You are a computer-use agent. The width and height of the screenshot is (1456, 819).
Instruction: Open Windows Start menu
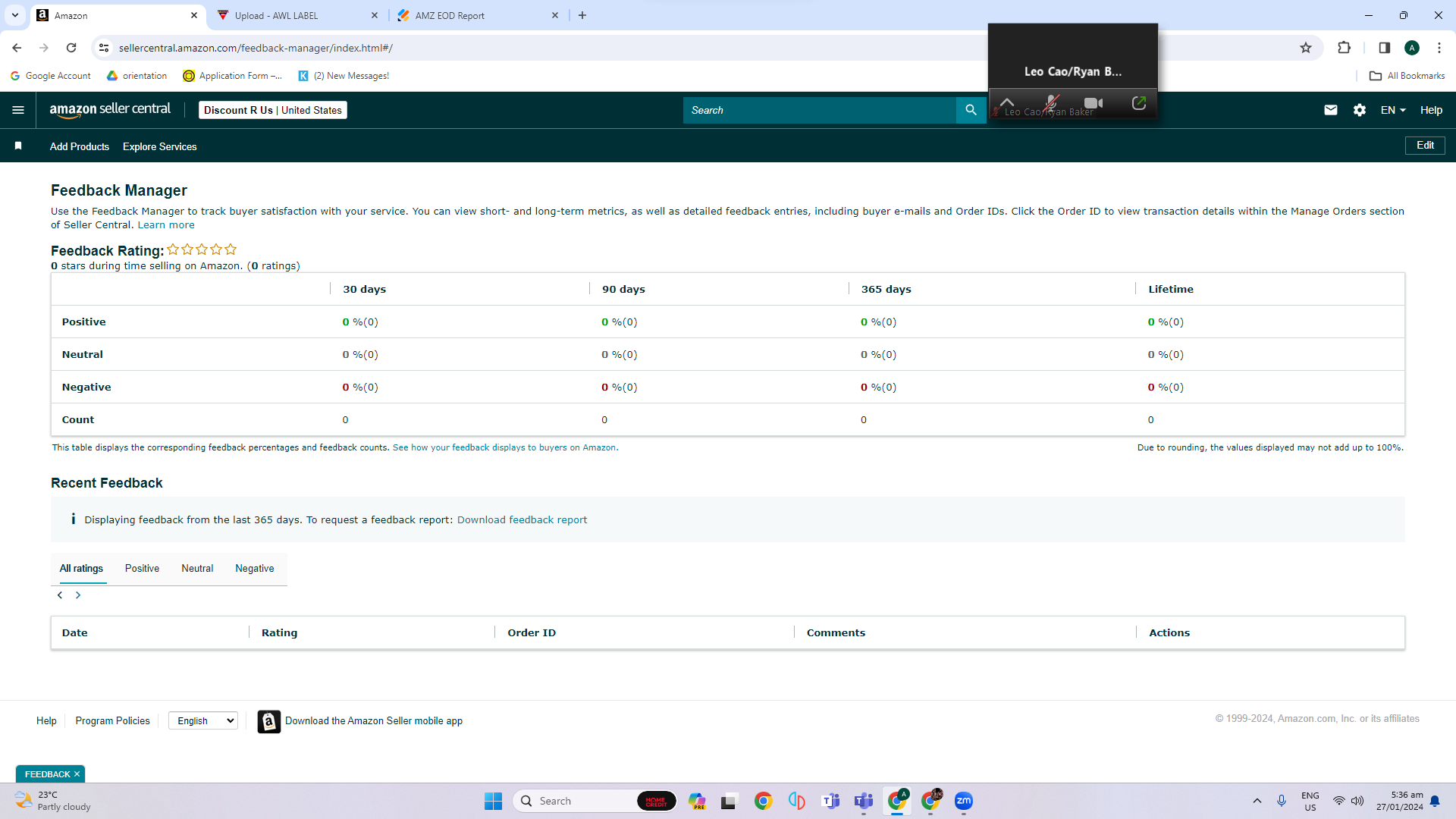493,801
